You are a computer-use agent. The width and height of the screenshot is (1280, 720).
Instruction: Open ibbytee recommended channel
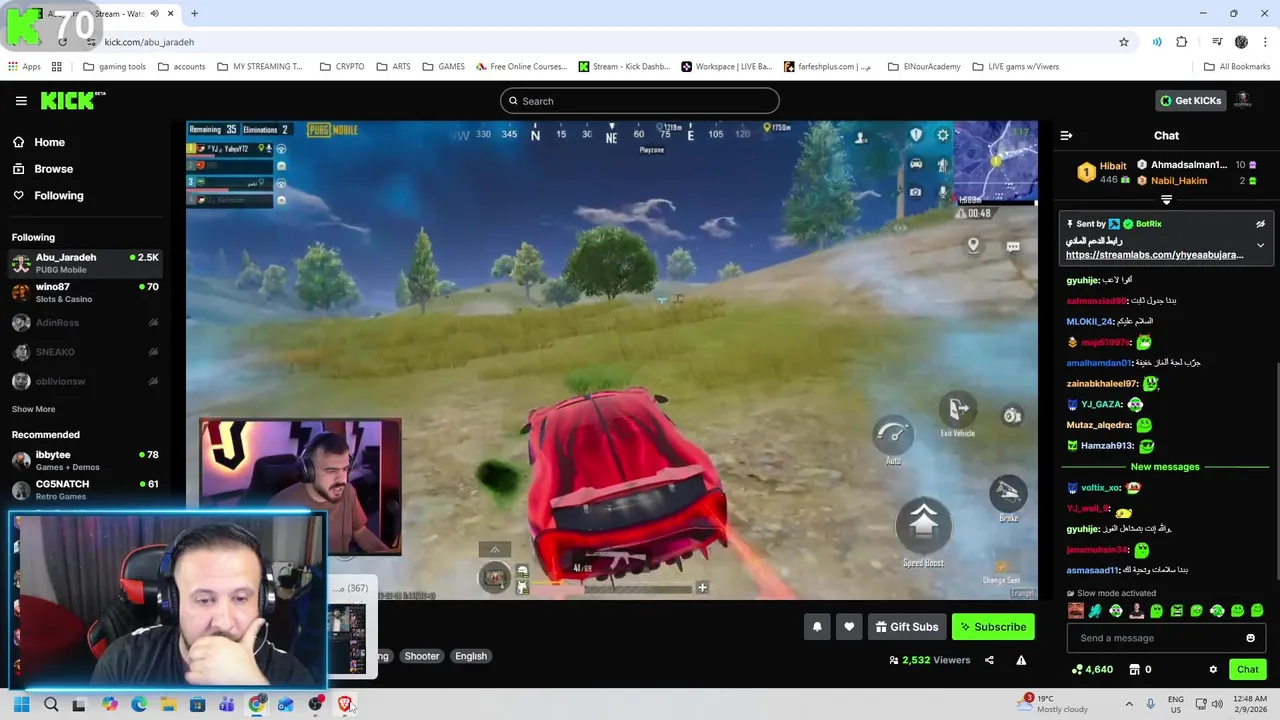pyautogui.click(x=85, y=460)
